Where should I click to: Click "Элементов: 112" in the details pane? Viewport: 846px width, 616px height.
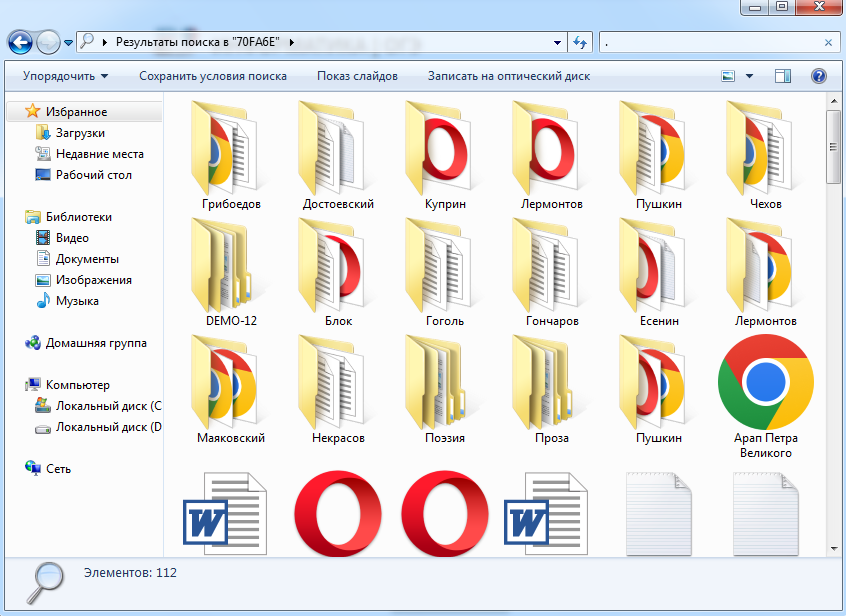[130, 573]
